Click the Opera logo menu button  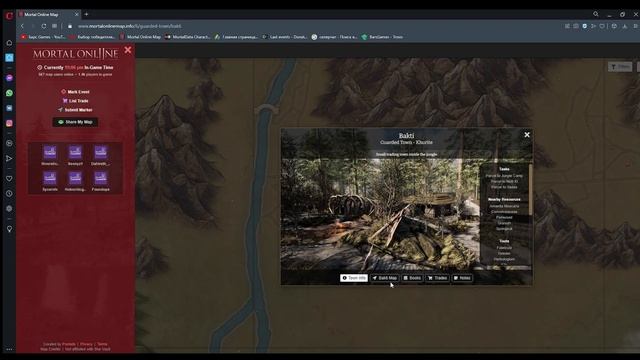pyautogui.click(x=9, y=16)
